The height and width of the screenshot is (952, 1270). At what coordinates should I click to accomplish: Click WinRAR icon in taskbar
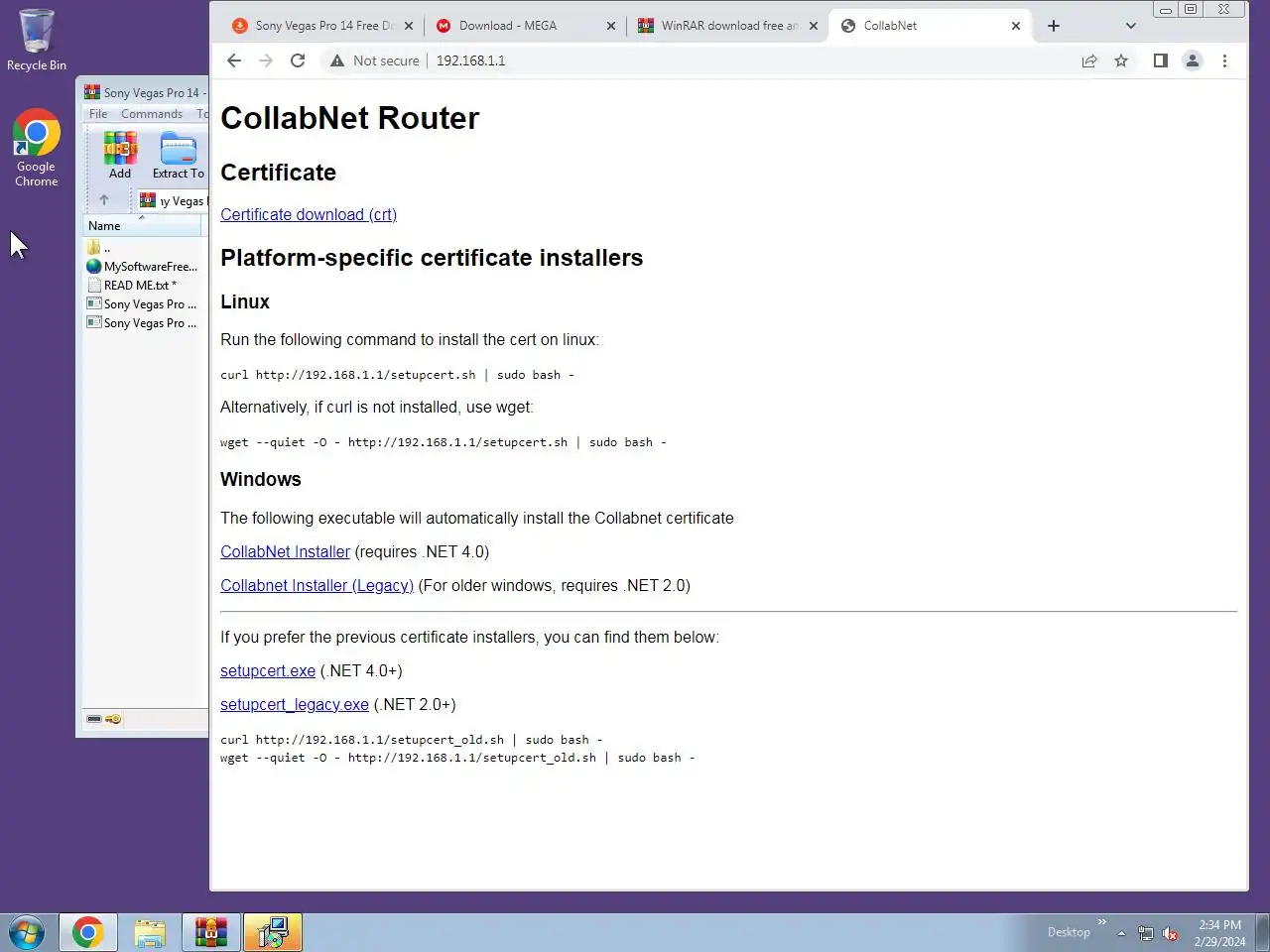coord(211,932)
